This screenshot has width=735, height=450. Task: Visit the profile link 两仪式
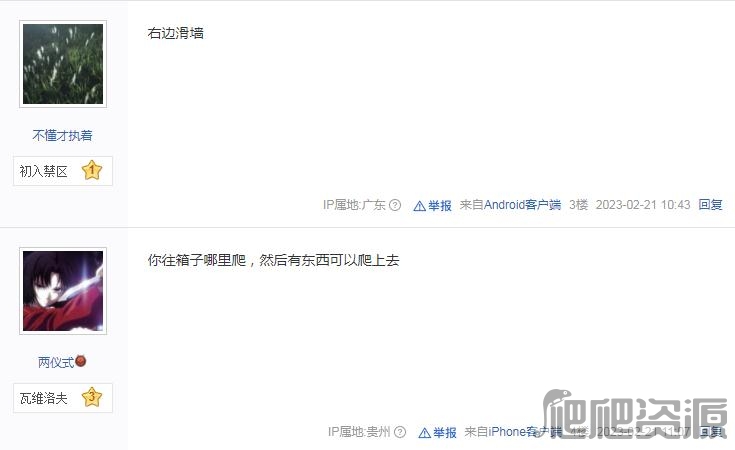coord(56,362)
